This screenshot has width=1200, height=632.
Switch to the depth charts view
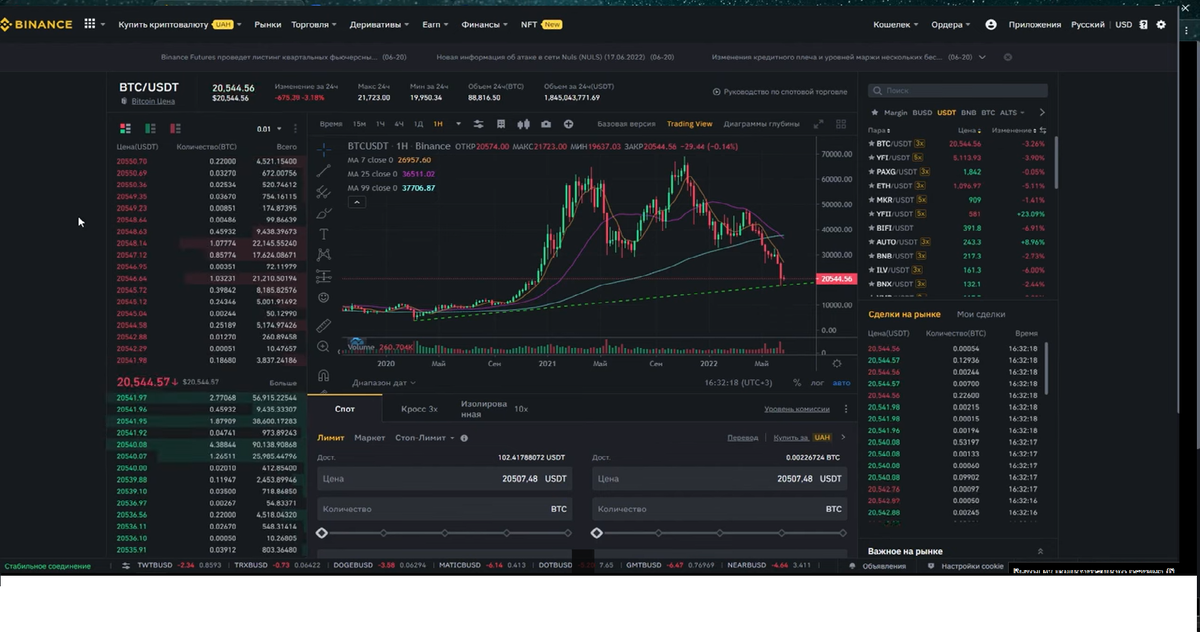point(761,124)
